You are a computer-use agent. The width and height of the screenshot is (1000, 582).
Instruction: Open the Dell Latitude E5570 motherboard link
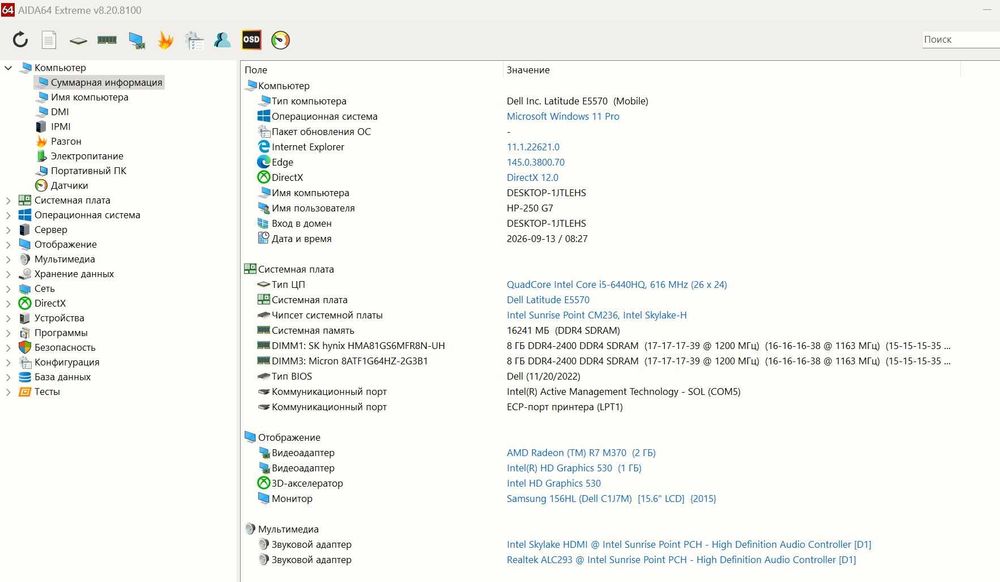(548, 300)
